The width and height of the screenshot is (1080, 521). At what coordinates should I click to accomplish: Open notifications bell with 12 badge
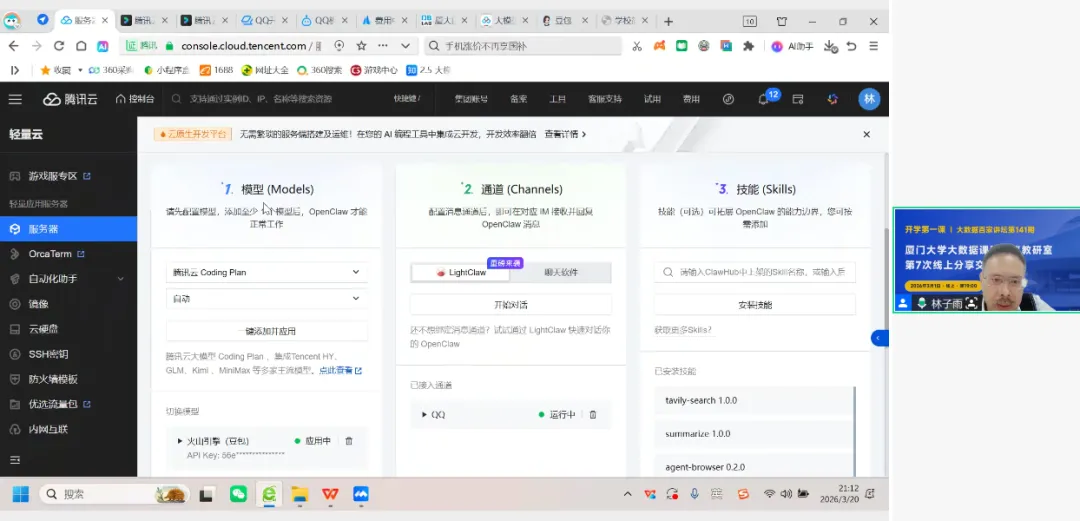(764, 99)
